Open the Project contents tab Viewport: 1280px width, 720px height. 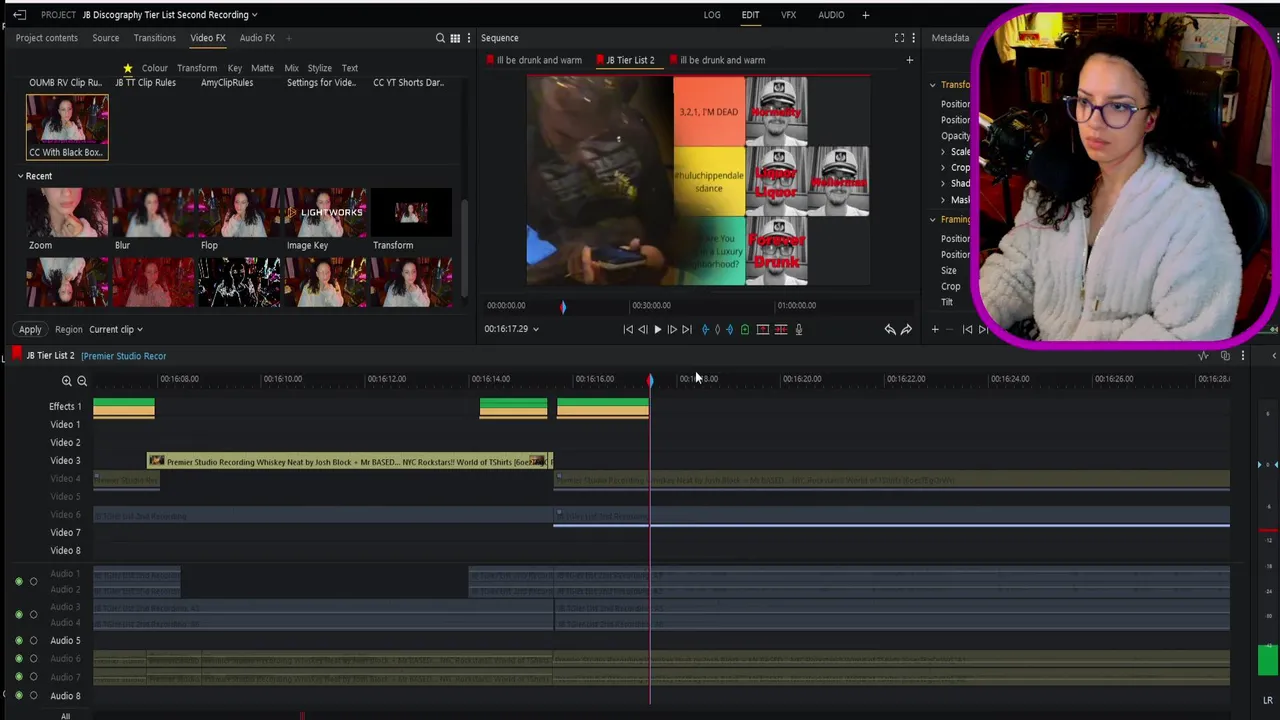(46, 38)
